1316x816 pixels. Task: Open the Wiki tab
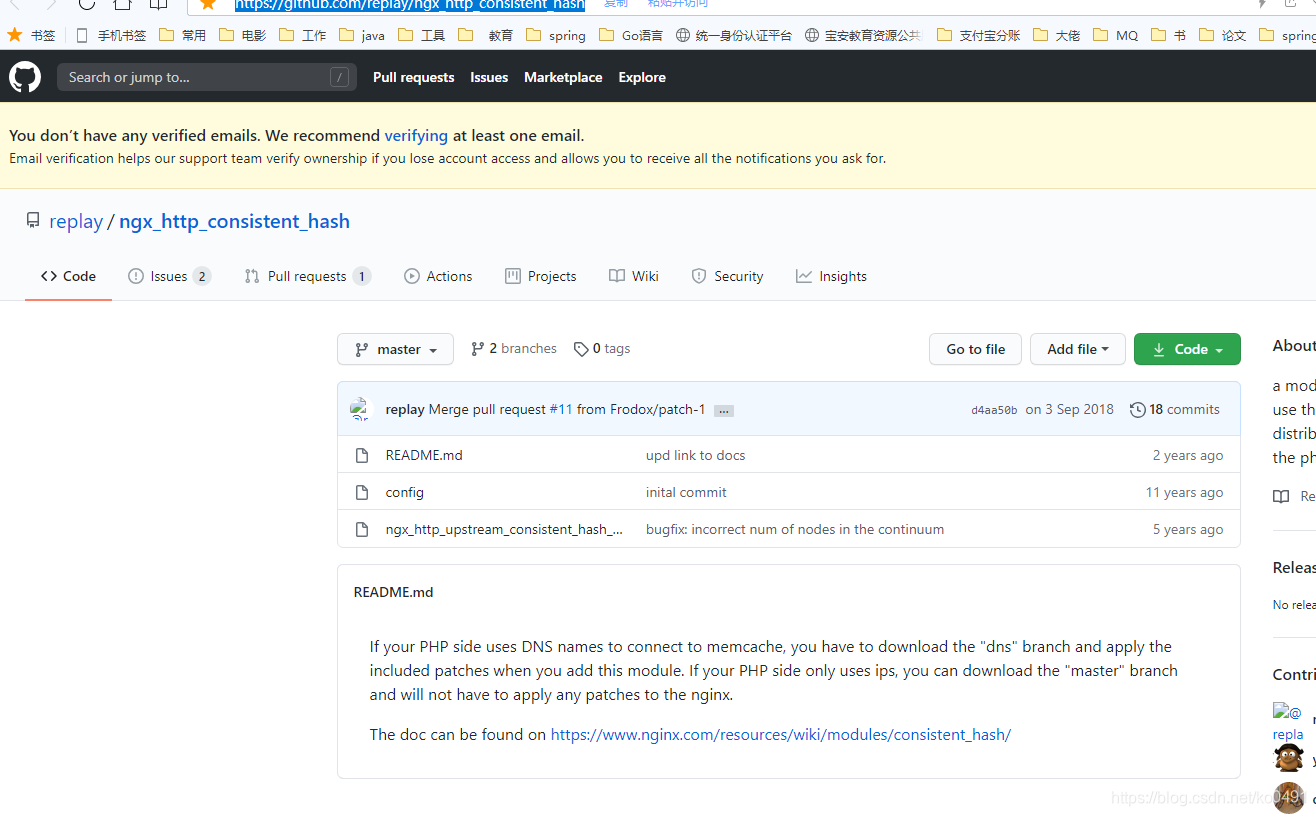(634, 276)
